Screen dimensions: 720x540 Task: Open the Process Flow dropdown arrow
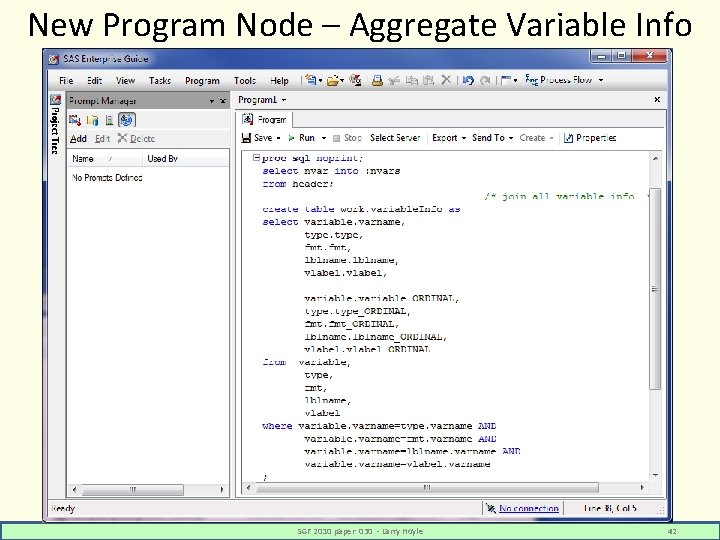click(x=601, y=80)
